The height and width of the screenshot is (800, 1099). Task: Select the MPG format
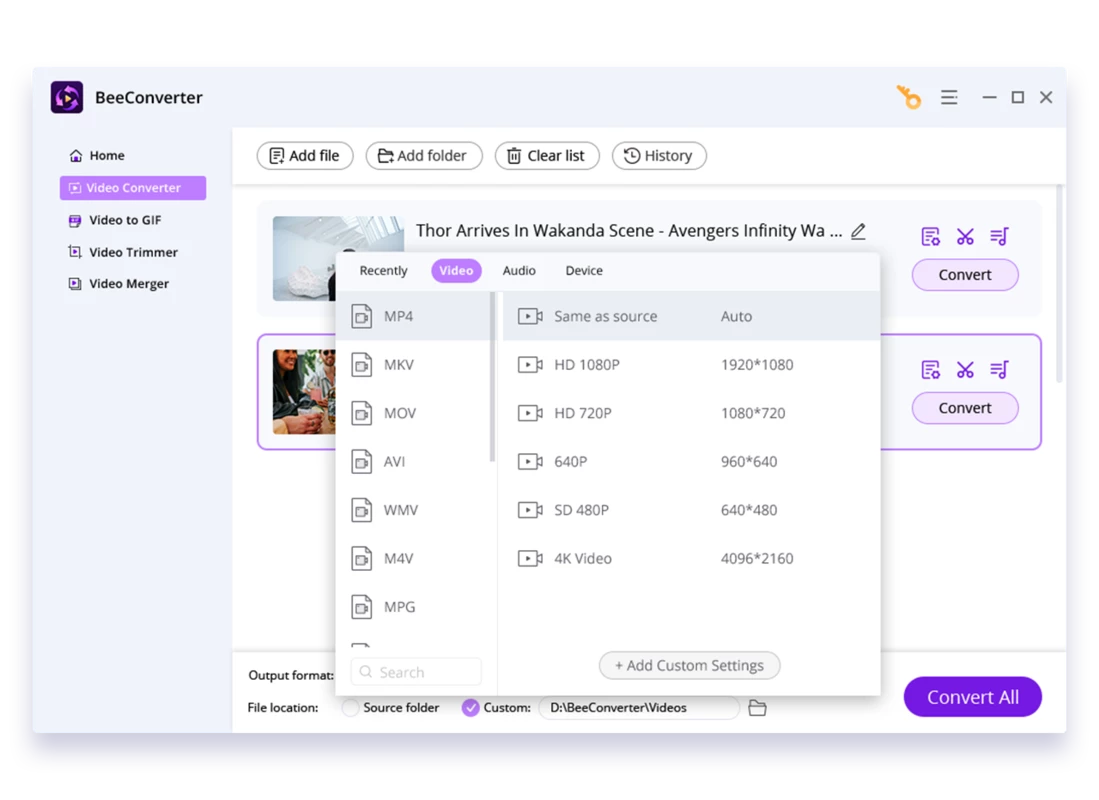coord(415,606)
